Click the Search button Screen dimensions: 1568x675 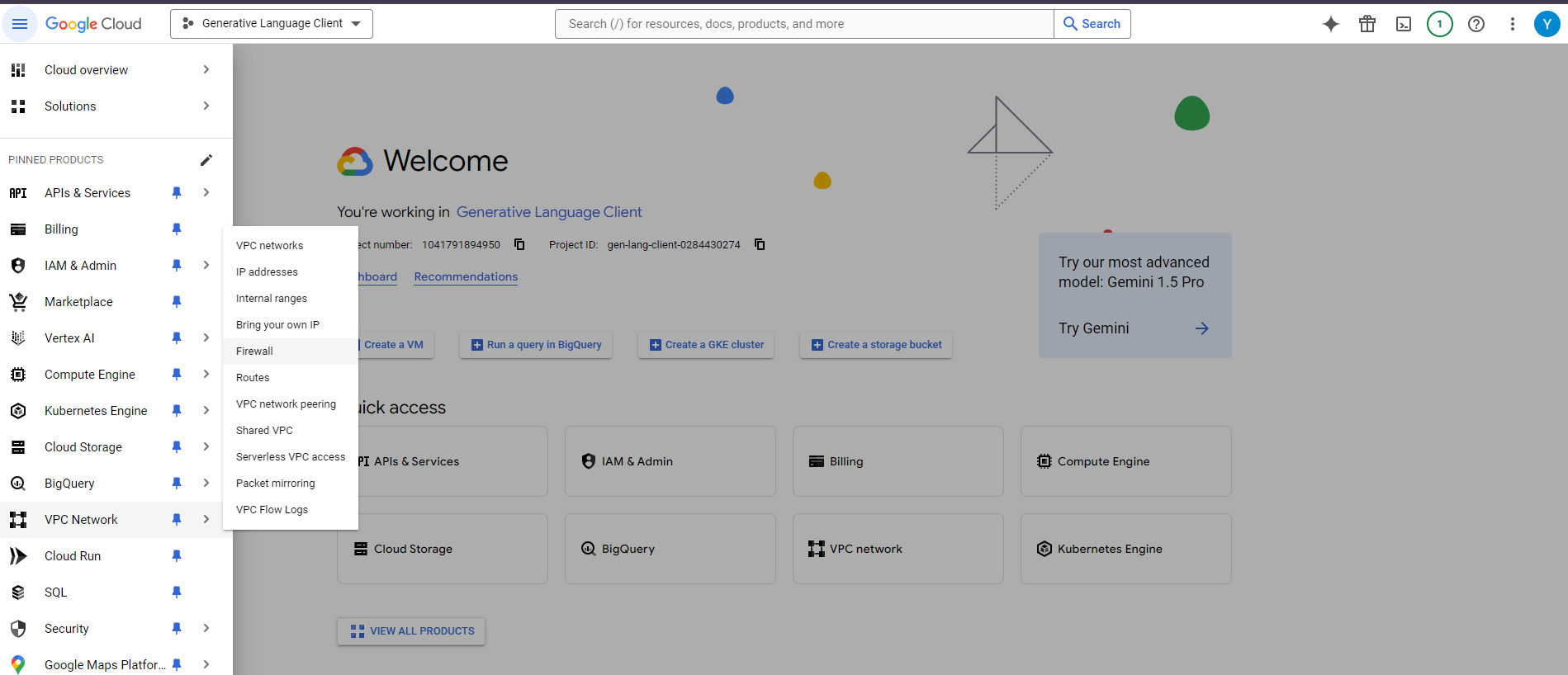coord(1092,24)
